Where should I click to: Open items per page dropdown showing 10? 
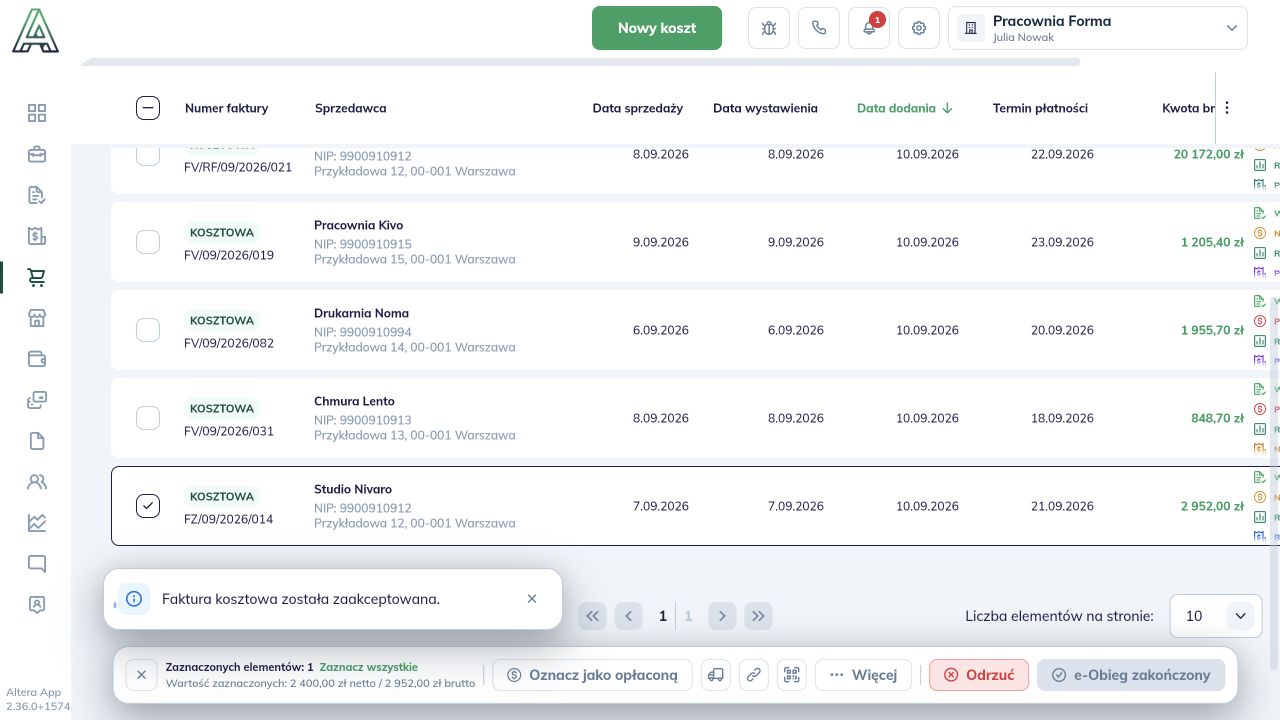1214,616
